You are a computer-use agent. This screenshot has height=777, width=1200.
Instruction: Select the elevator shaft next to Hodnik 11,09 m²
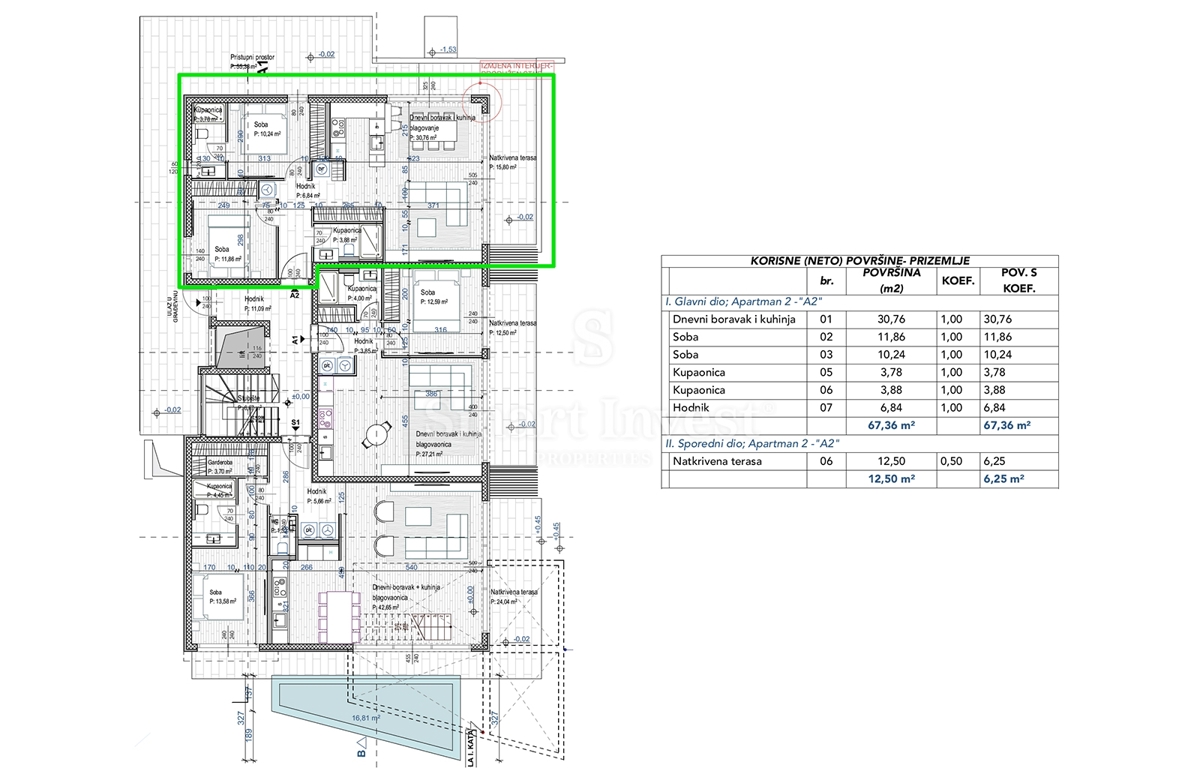[239, 347]
